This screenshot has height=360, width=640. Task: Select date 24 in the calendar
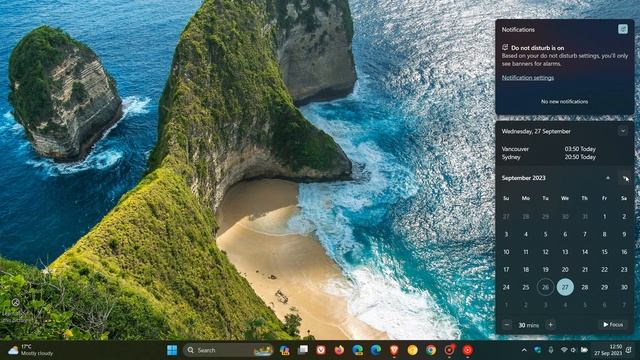[506, 287]
